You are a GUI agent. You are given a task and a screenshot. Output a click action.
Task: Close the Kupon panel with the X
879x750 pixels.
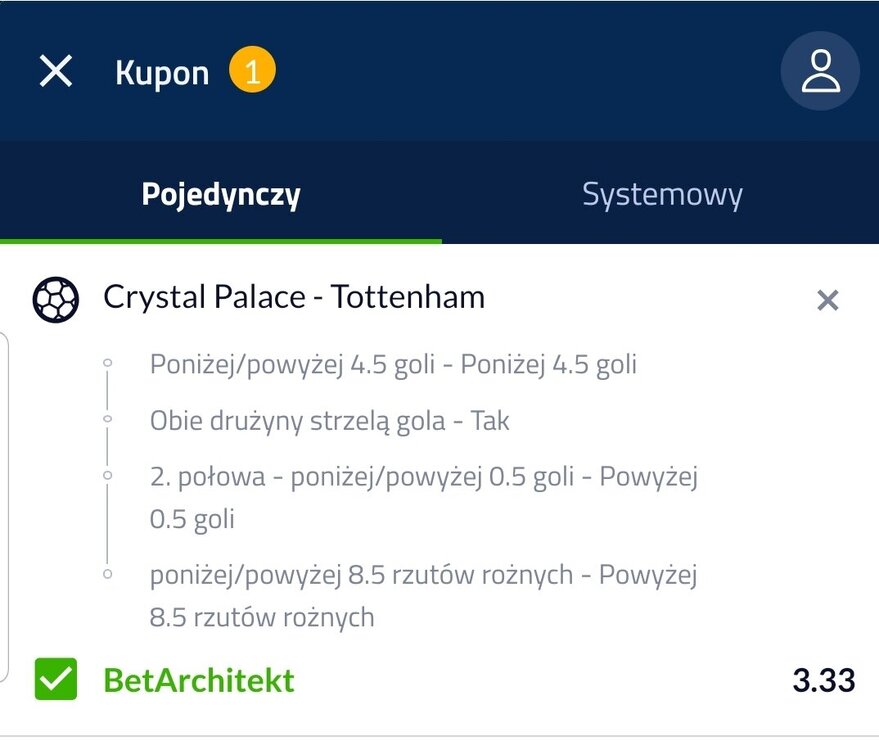click(56, 71)
